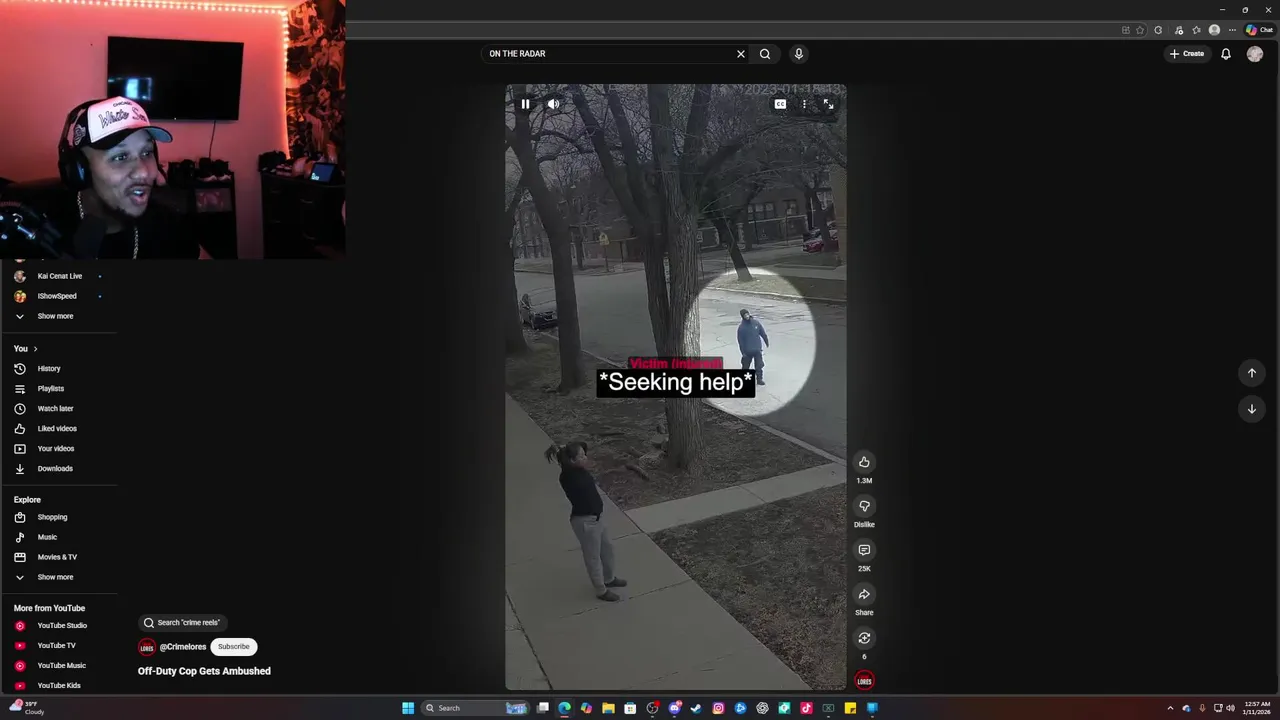Image resolution: width=1280 pixels, height=720 pixels.
Task: Click the Windows taskbar Search box
Action: [x=475, y=708]
